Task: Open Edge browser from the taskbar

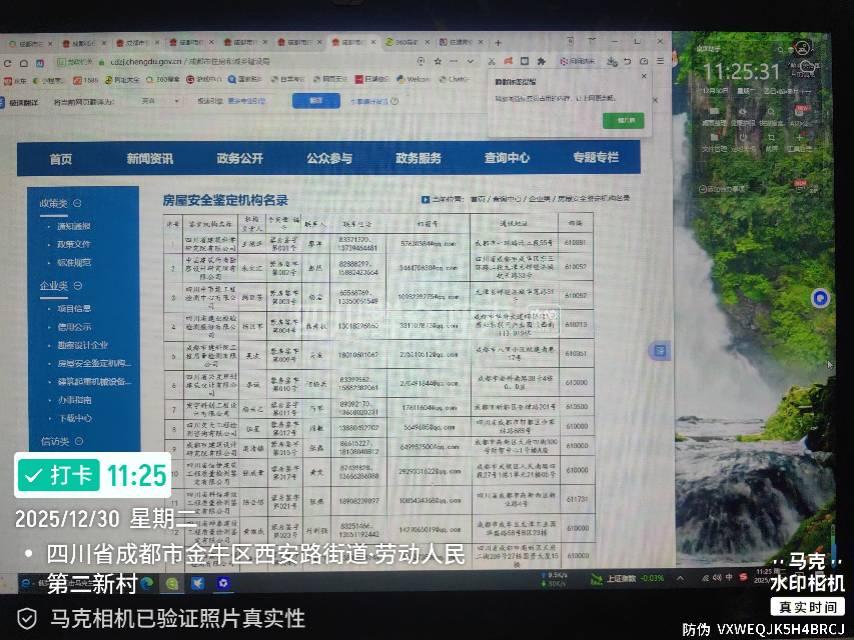Action: pyautogui.click(x=147, y=582)
